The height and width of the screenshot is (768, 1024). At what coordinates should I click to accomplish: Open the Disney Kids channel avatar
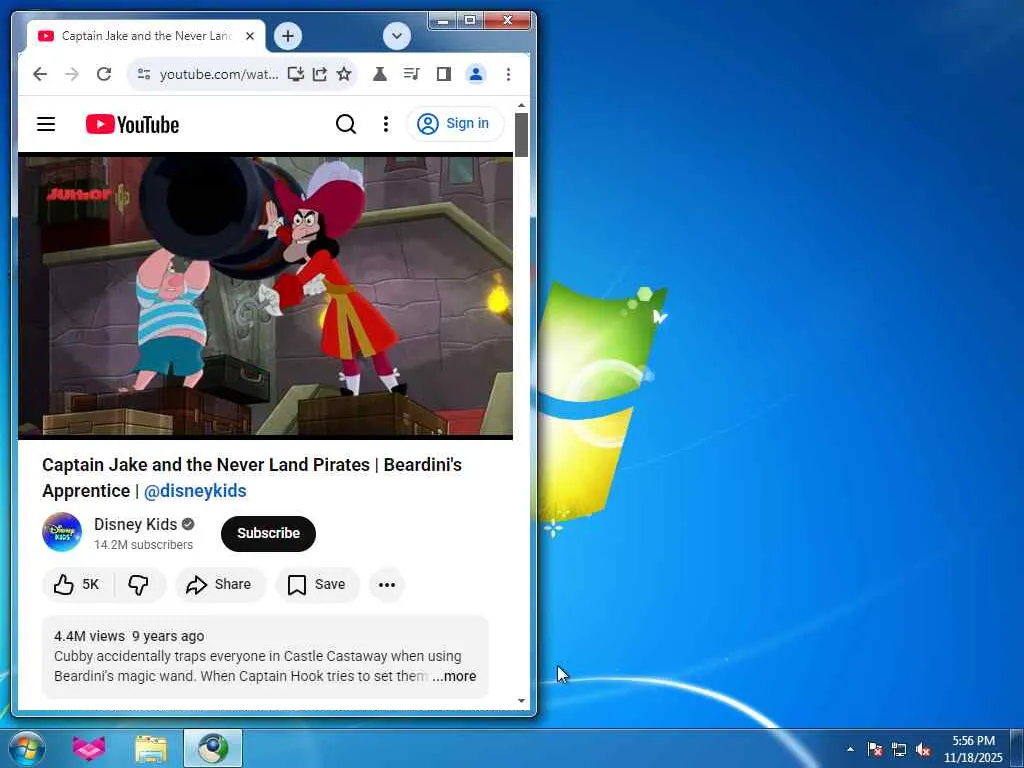[62, 532]
